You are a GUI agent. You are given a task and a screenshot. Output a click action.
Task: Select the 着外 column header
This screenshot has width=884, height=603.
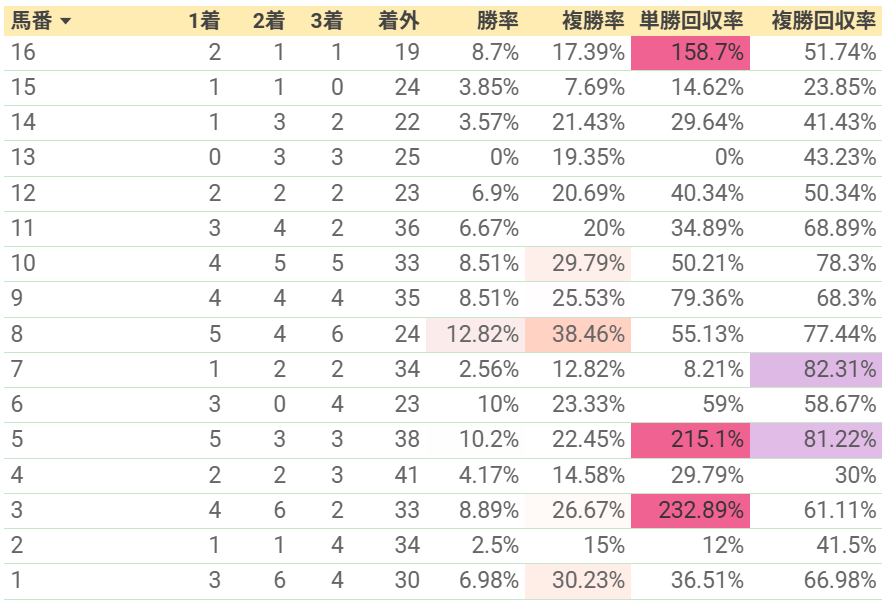399,21
